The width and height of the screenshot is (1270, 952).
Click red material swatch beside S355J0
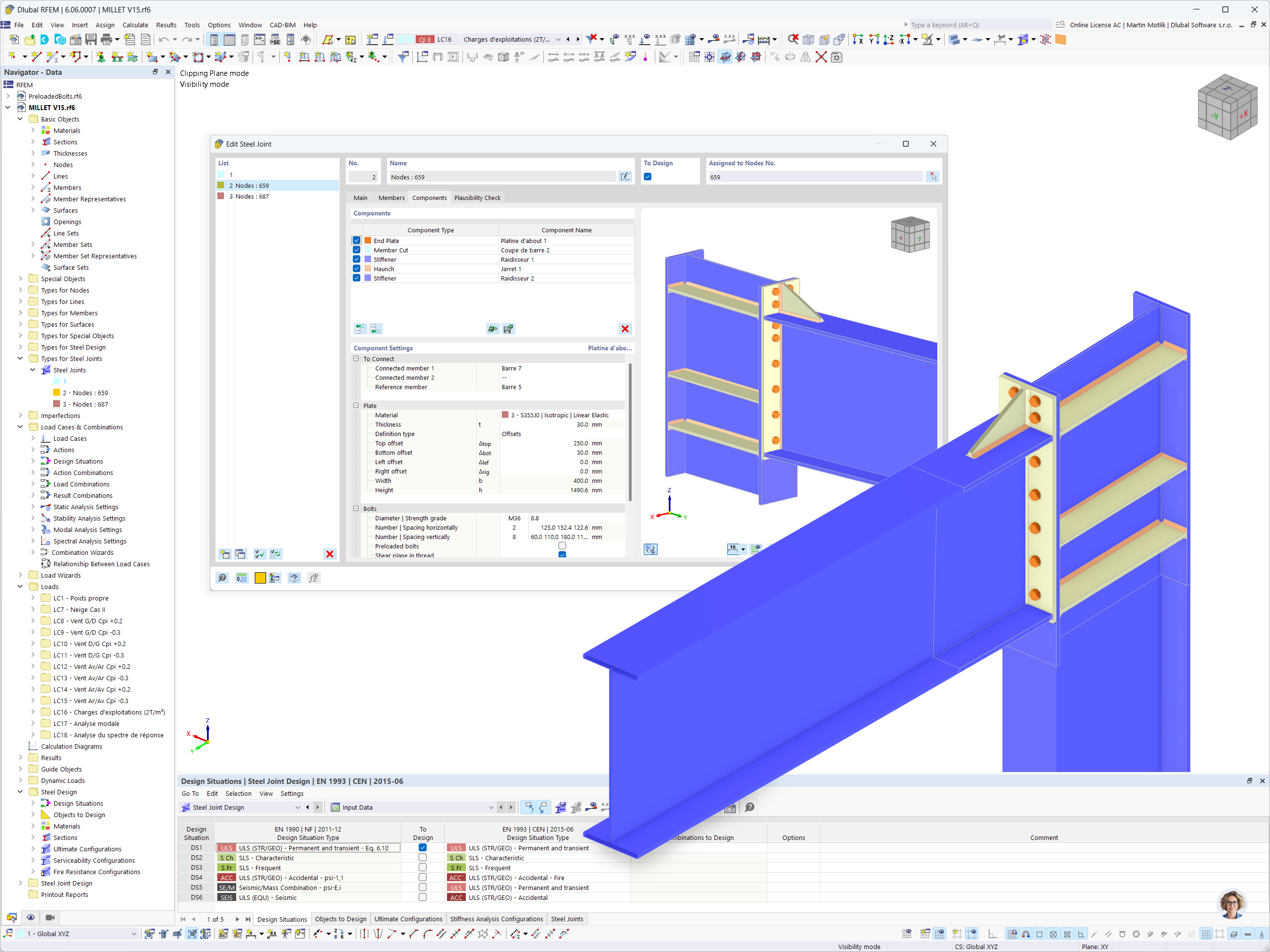[505, 415]
